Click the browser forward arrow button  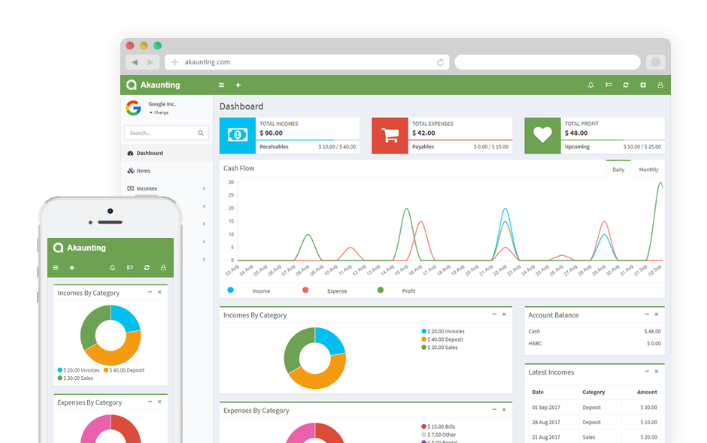pos(151,62)
